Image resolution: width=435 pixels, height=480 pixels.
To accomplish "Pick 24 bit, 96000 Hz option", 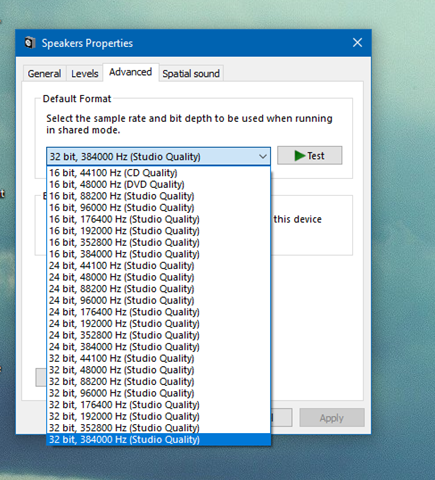I will (159, 300).
